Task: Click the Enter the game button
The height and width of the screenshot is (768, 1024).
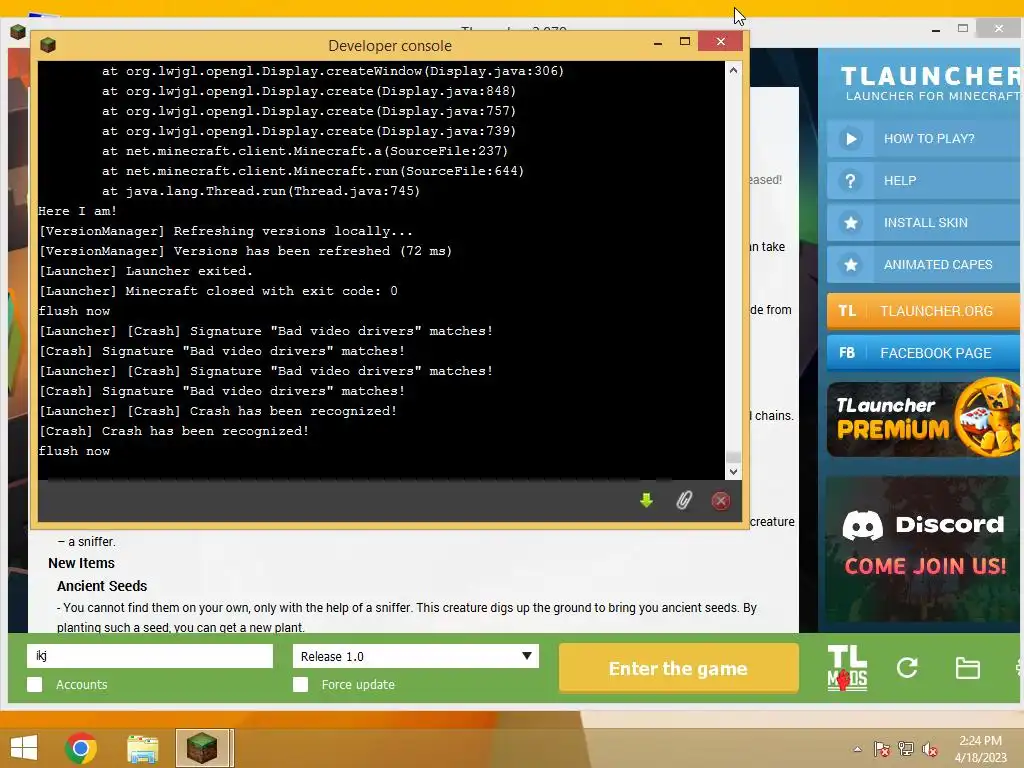Action: pyautogui.click(x=679, y=668)
